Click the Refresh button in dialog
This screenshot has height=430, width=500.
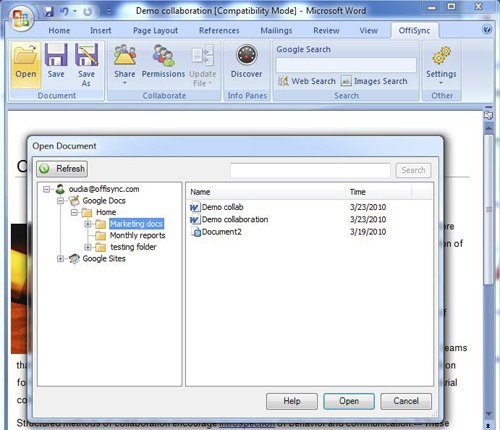coord(62,169)
